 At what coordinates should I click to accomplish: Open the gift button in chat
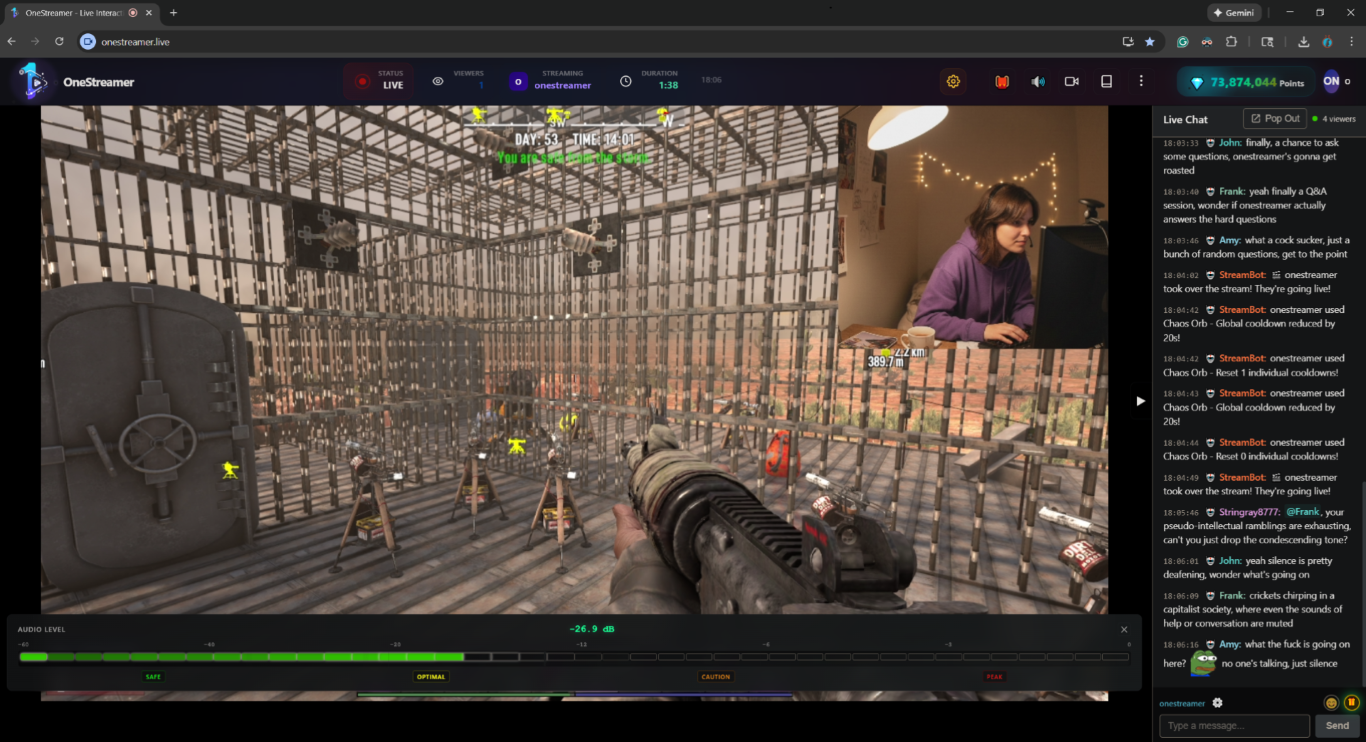click(x=1351, y=703)
